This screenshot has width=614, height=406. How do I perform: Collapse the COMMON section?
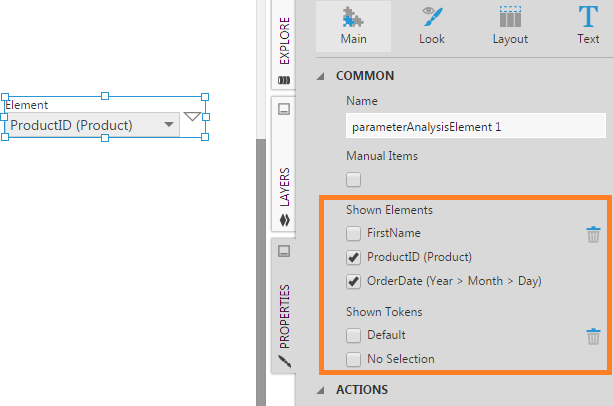322,75
